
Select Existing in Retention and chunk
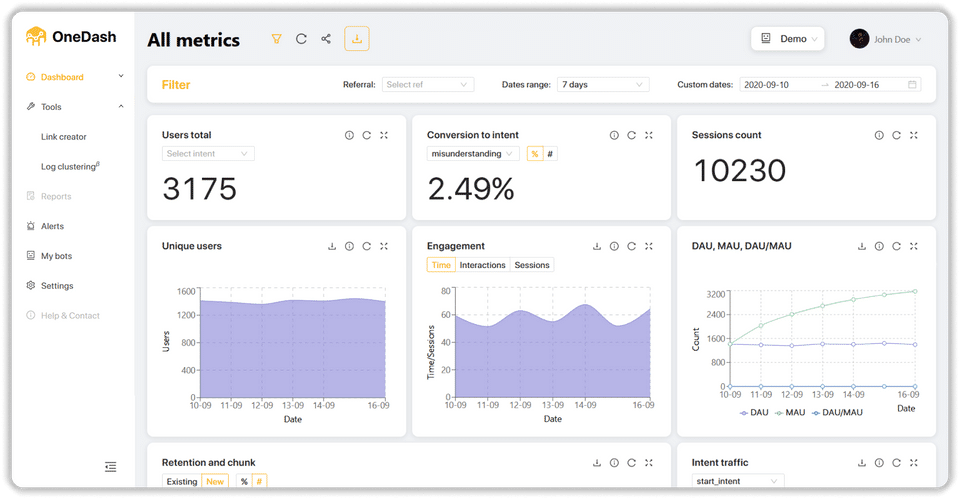coord(182,481)
